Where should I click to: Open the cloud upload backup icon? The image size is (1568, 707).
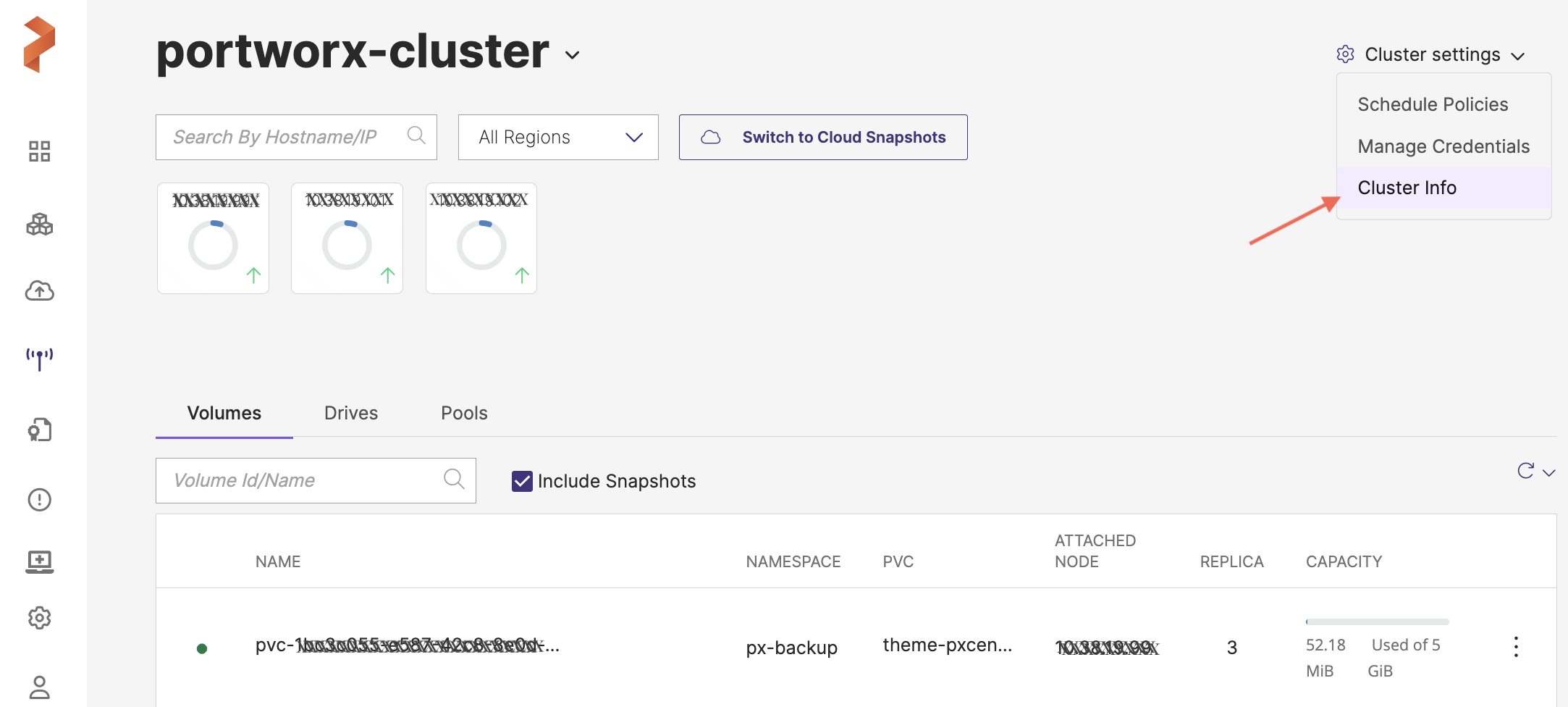(x=39, y=291)
